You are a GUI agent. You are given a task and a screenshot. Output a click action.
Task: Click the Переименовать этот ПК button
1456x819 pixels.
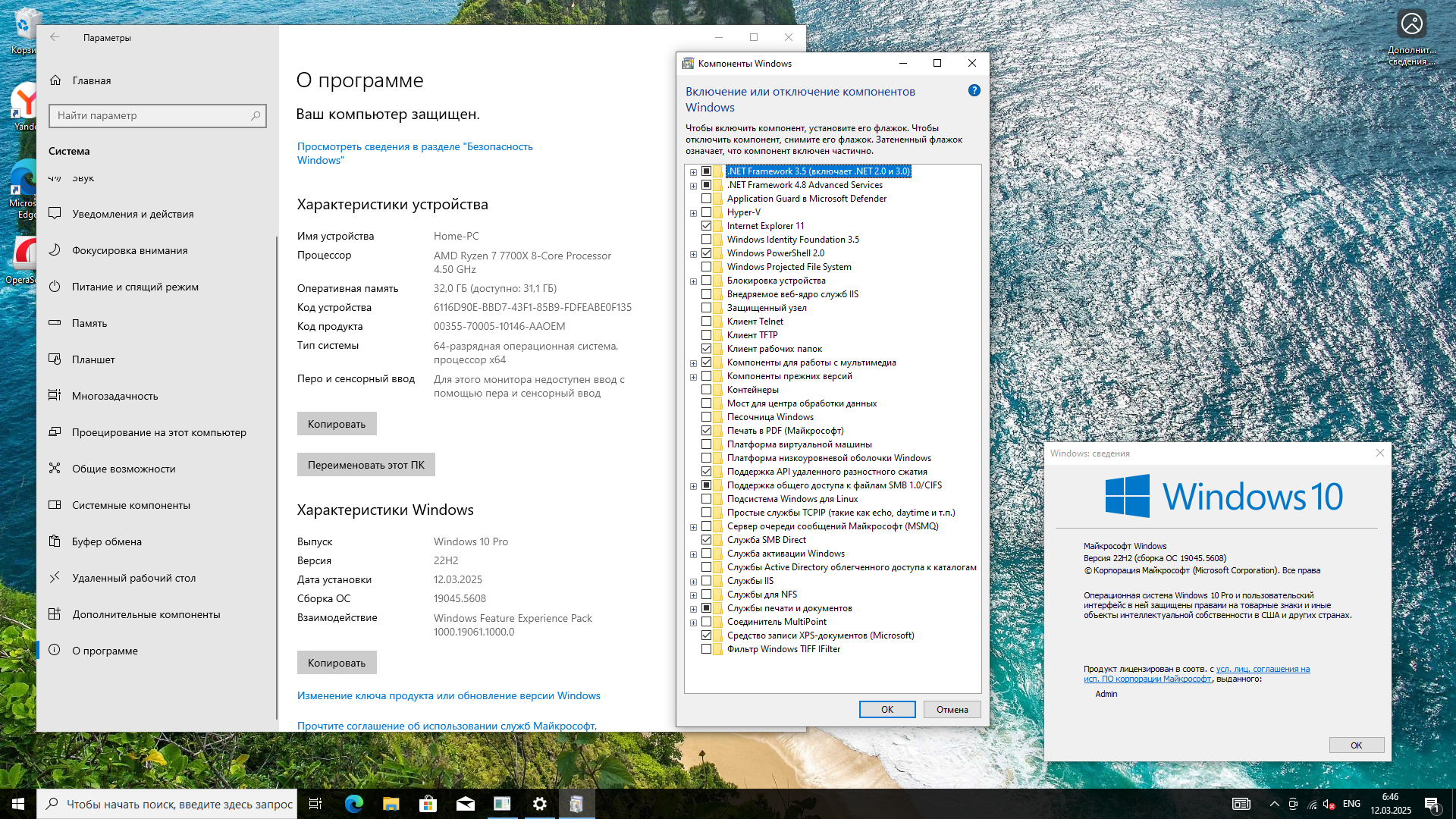tap(366, 465)
